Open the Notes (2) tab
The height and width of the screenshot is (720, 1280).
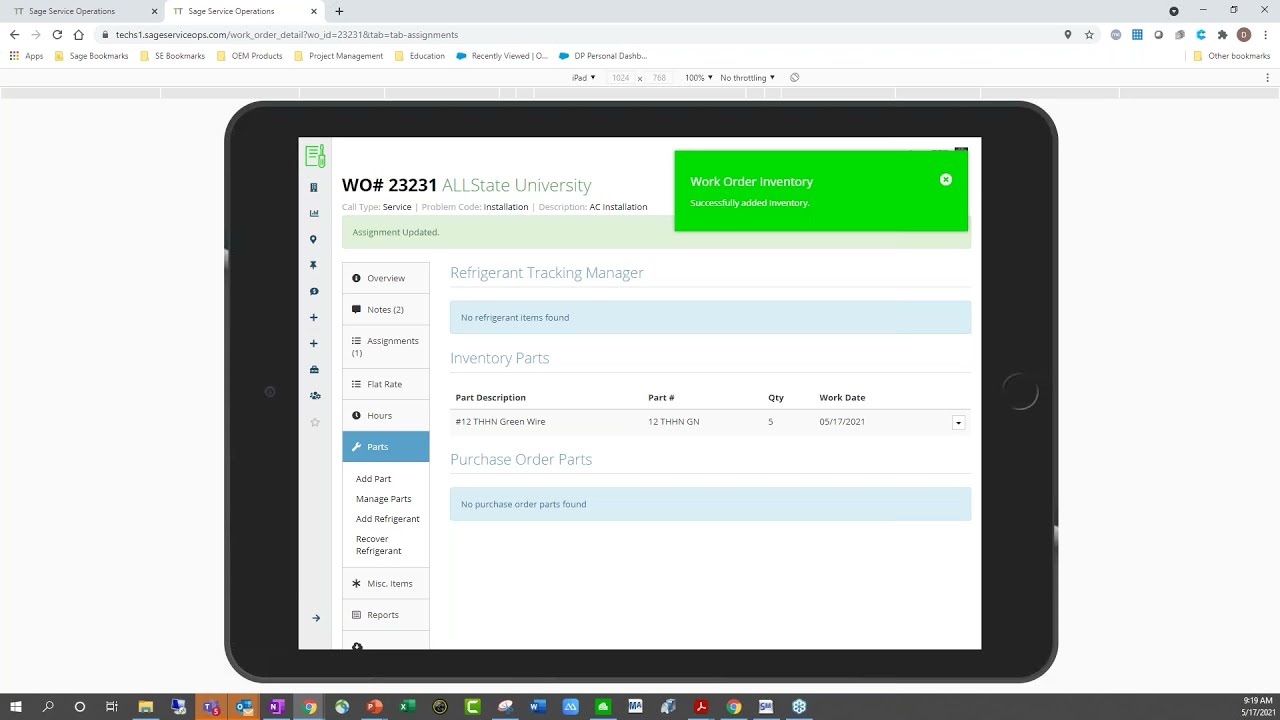point(386,309)
